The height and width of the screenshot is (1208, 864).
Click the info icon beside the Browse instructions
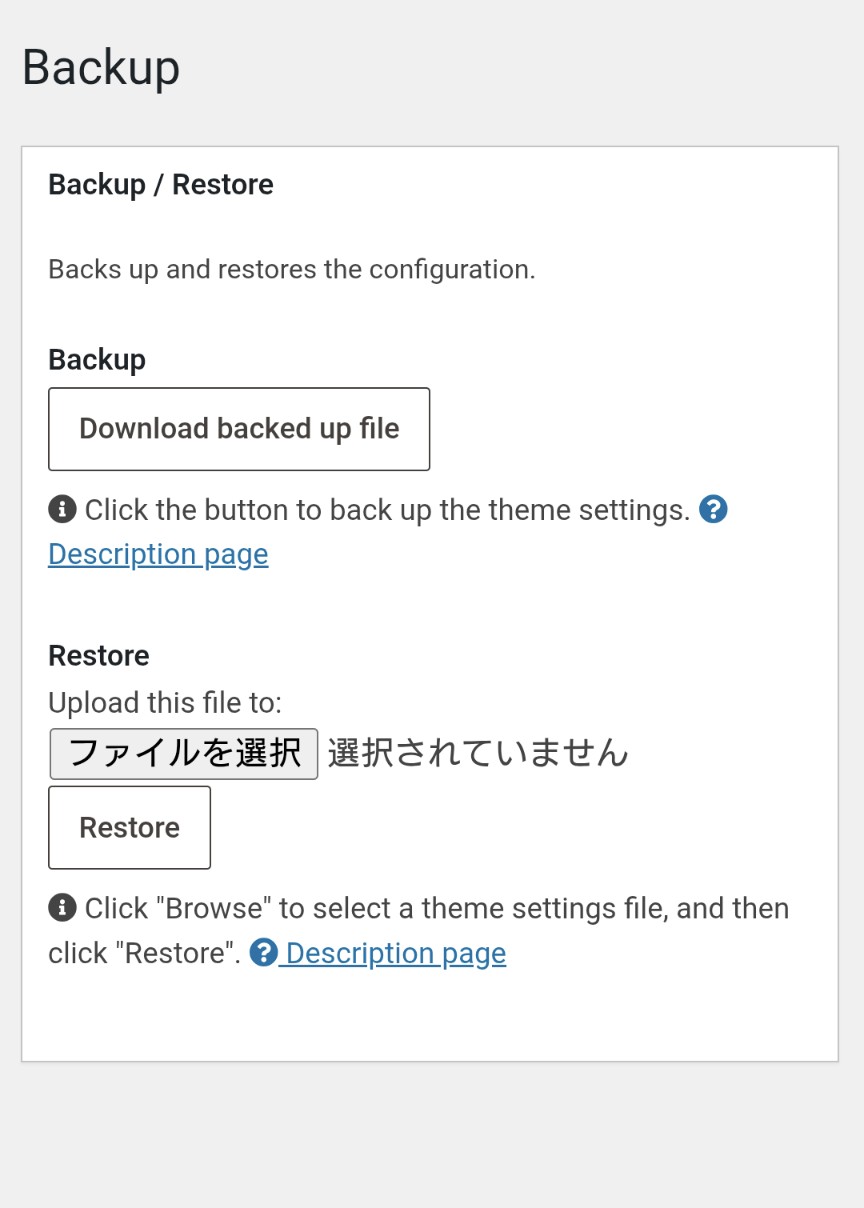coord(62,908)
